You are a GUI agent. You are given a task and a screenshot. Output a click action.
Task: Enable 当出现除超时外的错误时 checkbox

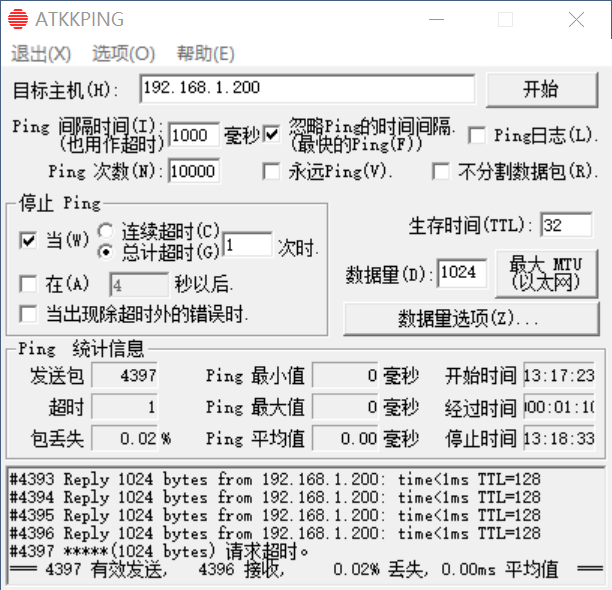(x=28, y=314)
